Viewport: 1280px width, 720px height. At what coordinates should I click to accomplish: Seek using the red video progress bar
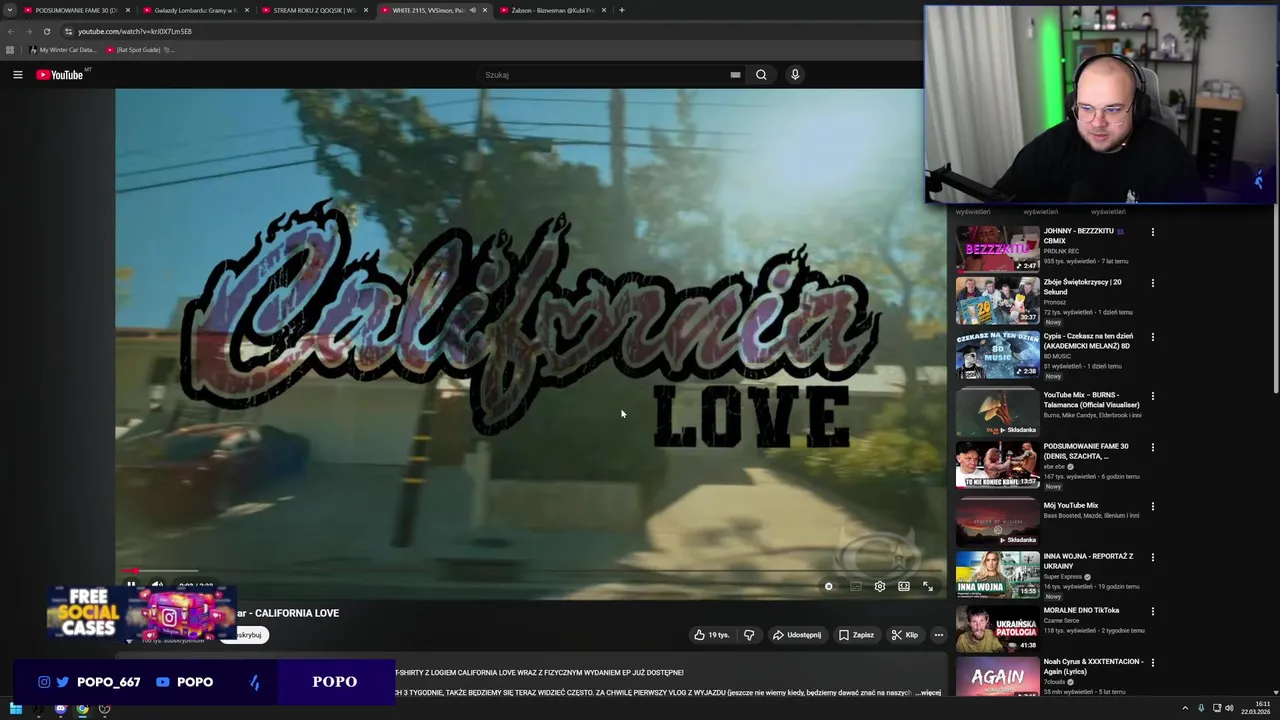pos(530,571)
